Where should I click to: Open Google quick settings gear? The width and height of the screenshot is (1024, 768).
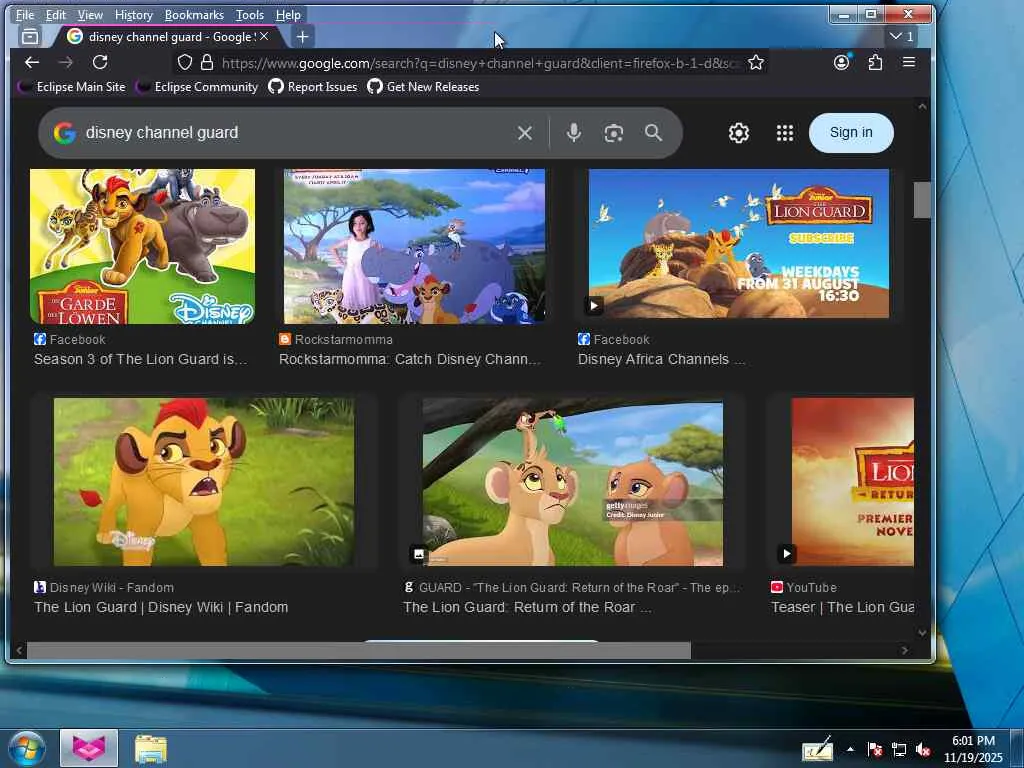[739, 133]
